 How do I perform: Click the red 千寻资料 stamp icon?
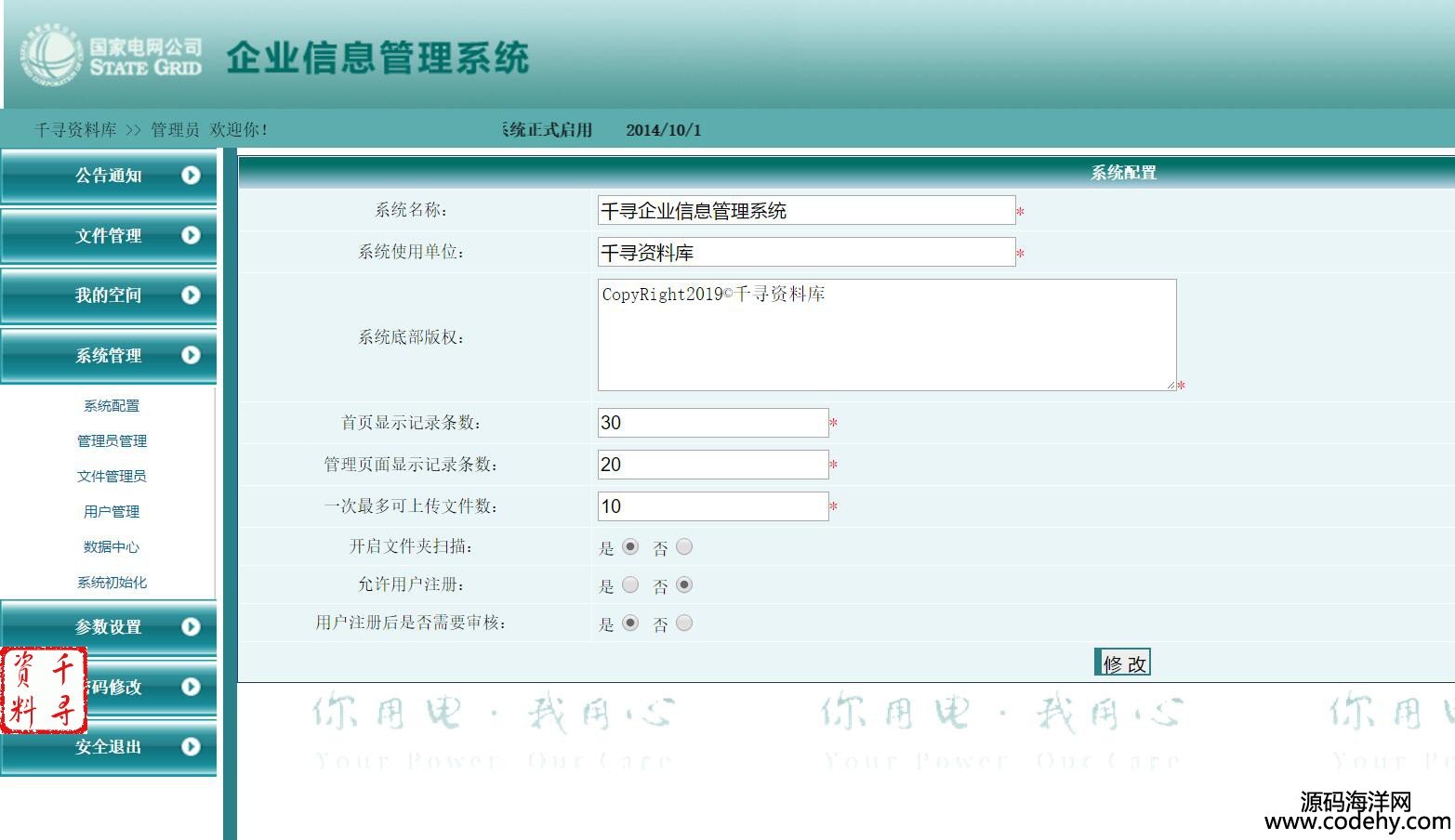click(44, 690)
